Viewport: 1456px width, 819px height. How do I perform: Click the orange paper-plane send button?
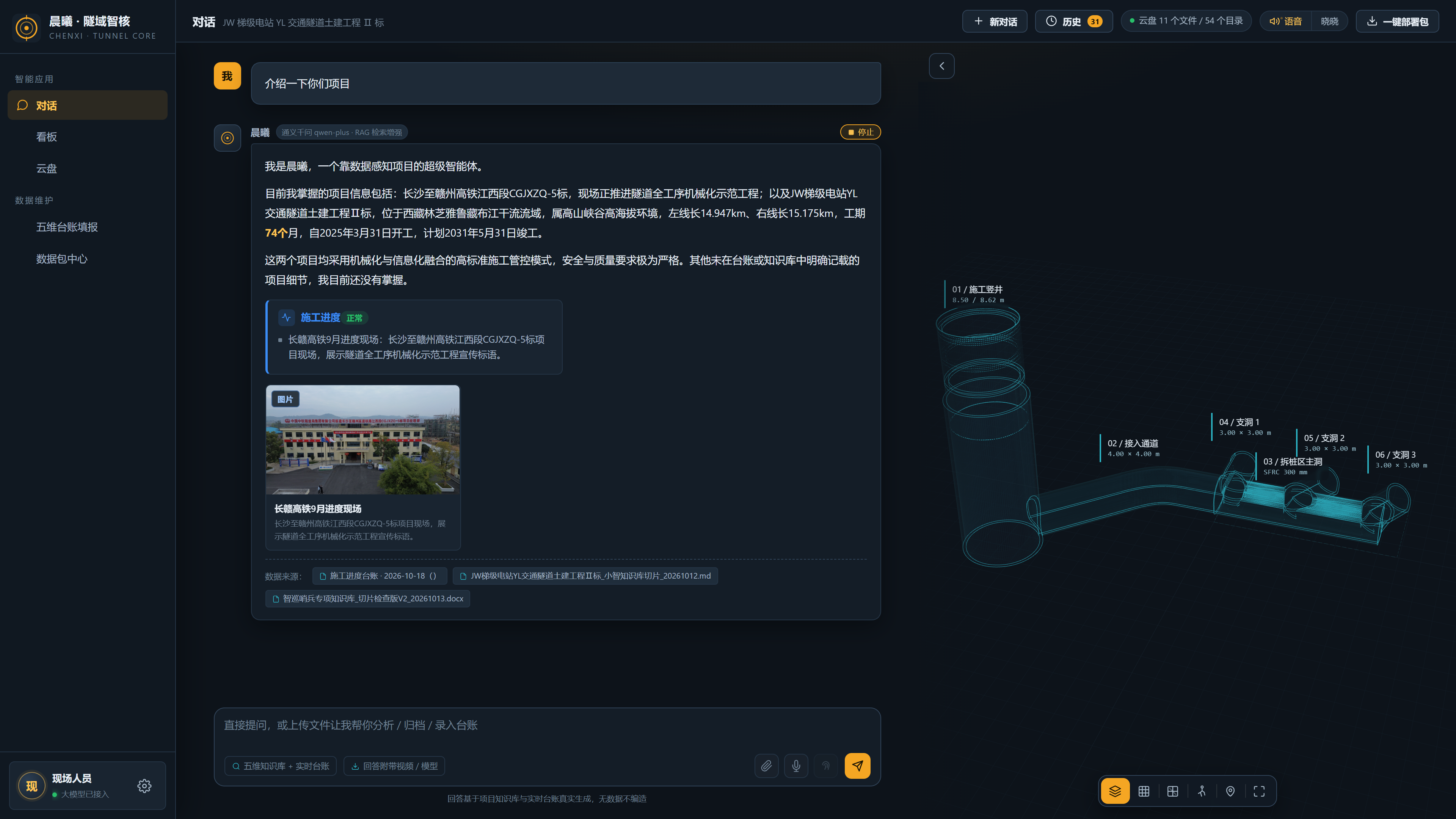click(857, 766)
